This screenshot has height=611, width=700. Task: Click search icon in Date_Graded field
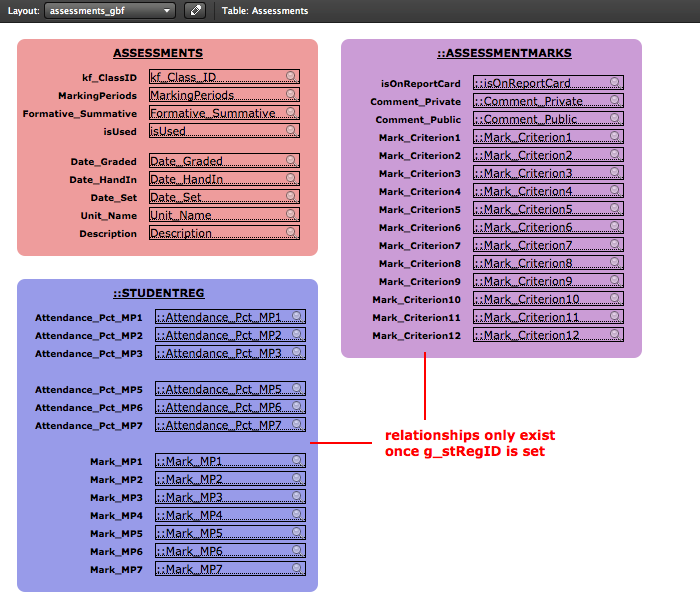coord(291,160)
